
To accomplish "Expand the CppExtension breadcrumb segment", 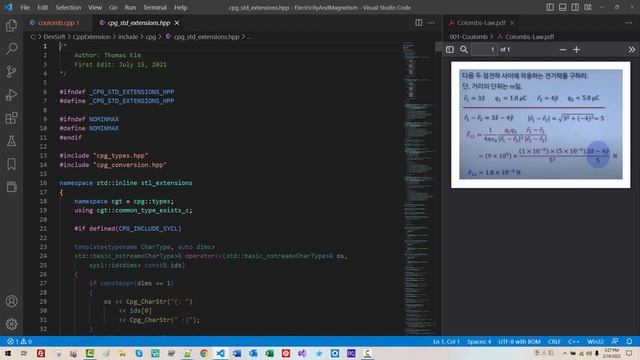I will pyautogui.click(x=91, y=37).
